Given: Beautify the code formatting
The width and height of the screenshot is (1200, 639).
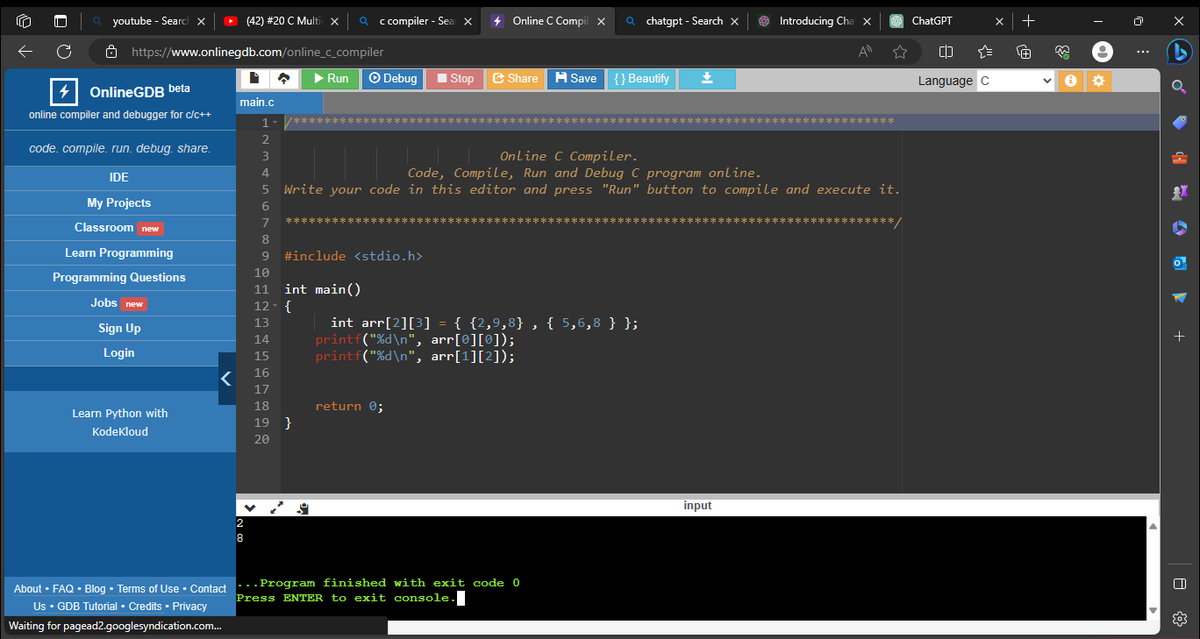Looking at the screenshot, I should (642, 78).
